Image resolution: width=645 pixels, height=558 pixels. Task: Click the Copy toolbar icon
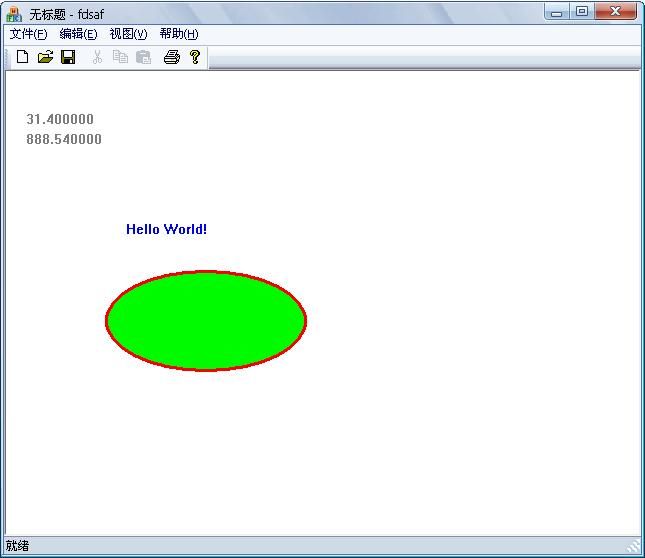tap(120, 57)
